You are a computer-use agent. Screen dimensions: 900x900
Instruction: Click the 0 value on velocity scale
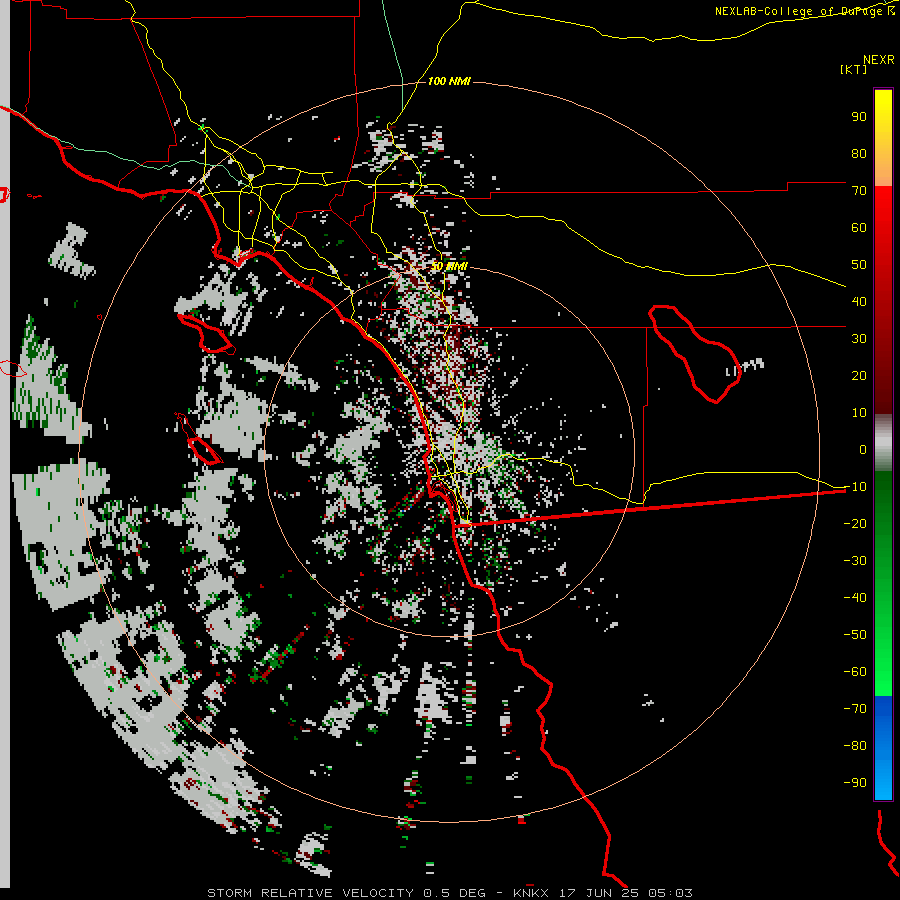pos(863,449)
